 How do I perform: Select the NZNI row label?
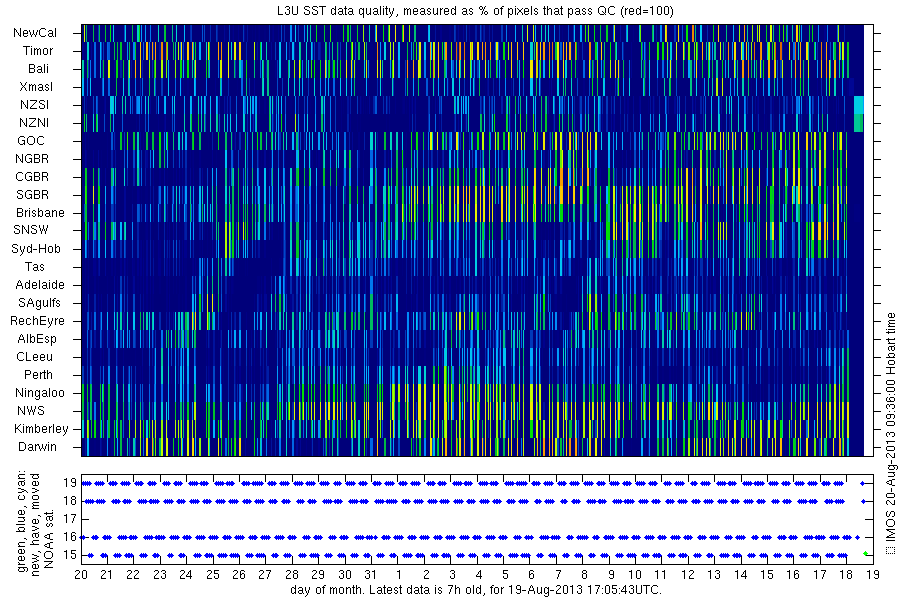tap(34, 123)
